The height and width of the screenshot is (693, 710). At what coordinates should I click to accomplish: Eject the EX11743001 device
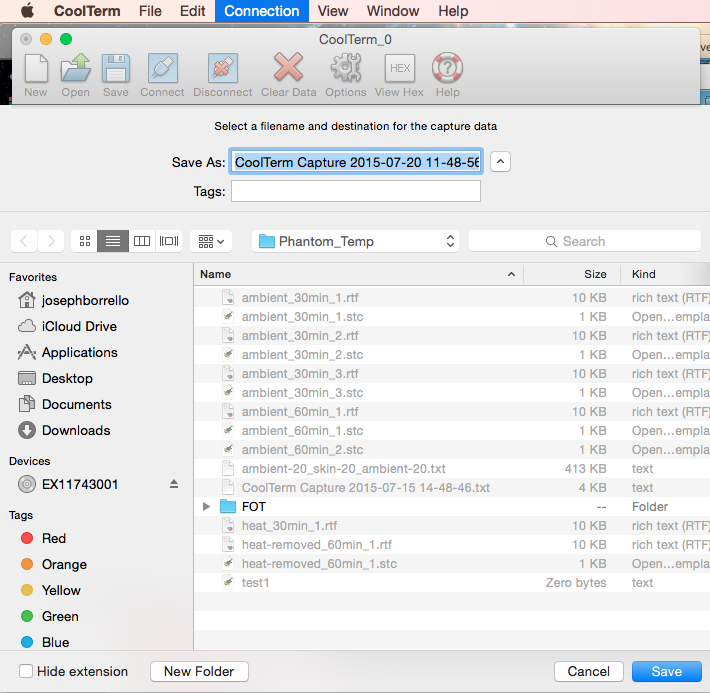[174, 484]
